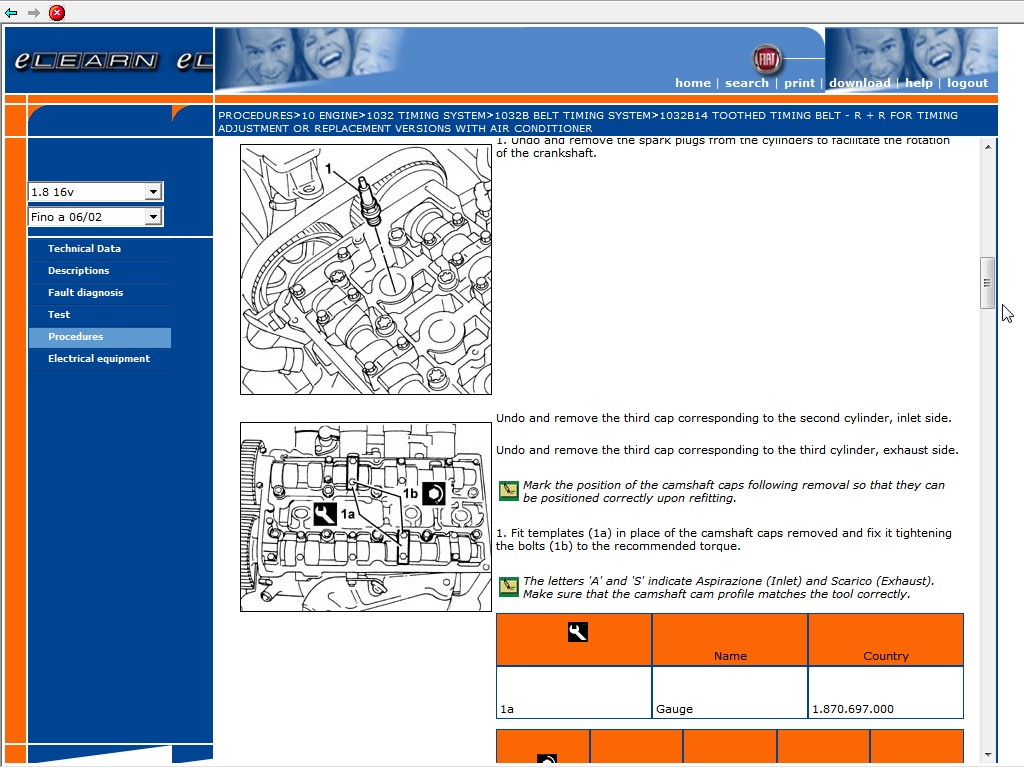Open the Fino a 06/02 date dropdown
1024x768 pixels.
coord(95,217)
